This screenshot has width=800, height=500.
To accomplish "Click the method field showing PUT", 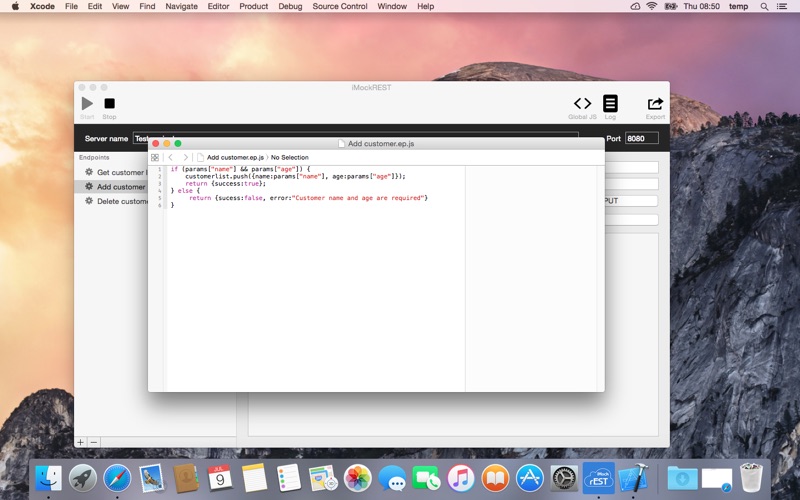I will 631,201.
